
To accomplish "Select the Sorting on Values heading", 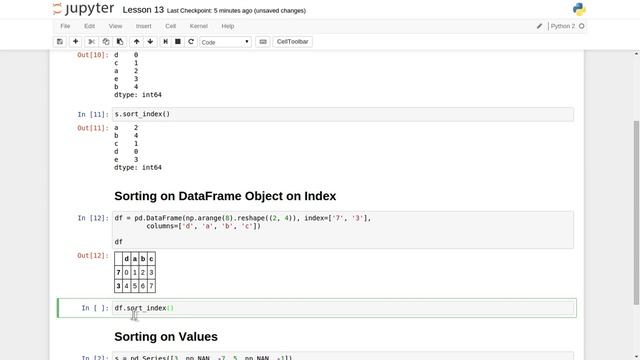I will pos(166,337).
